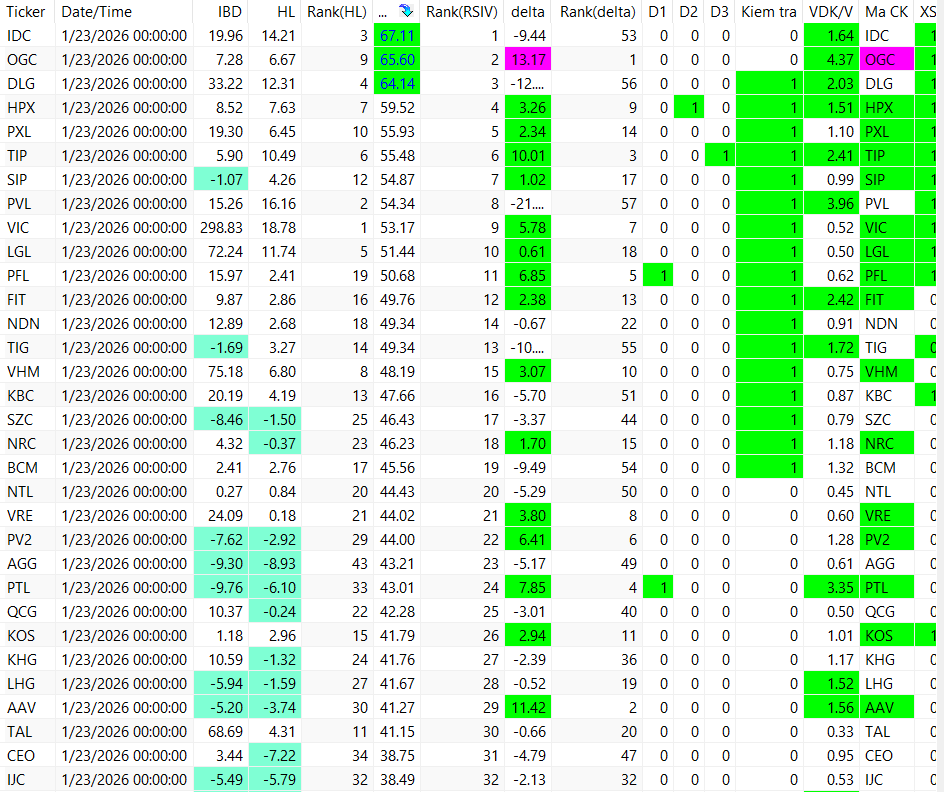
Task: Click the Ma CK column header
Action: (887, 11)
